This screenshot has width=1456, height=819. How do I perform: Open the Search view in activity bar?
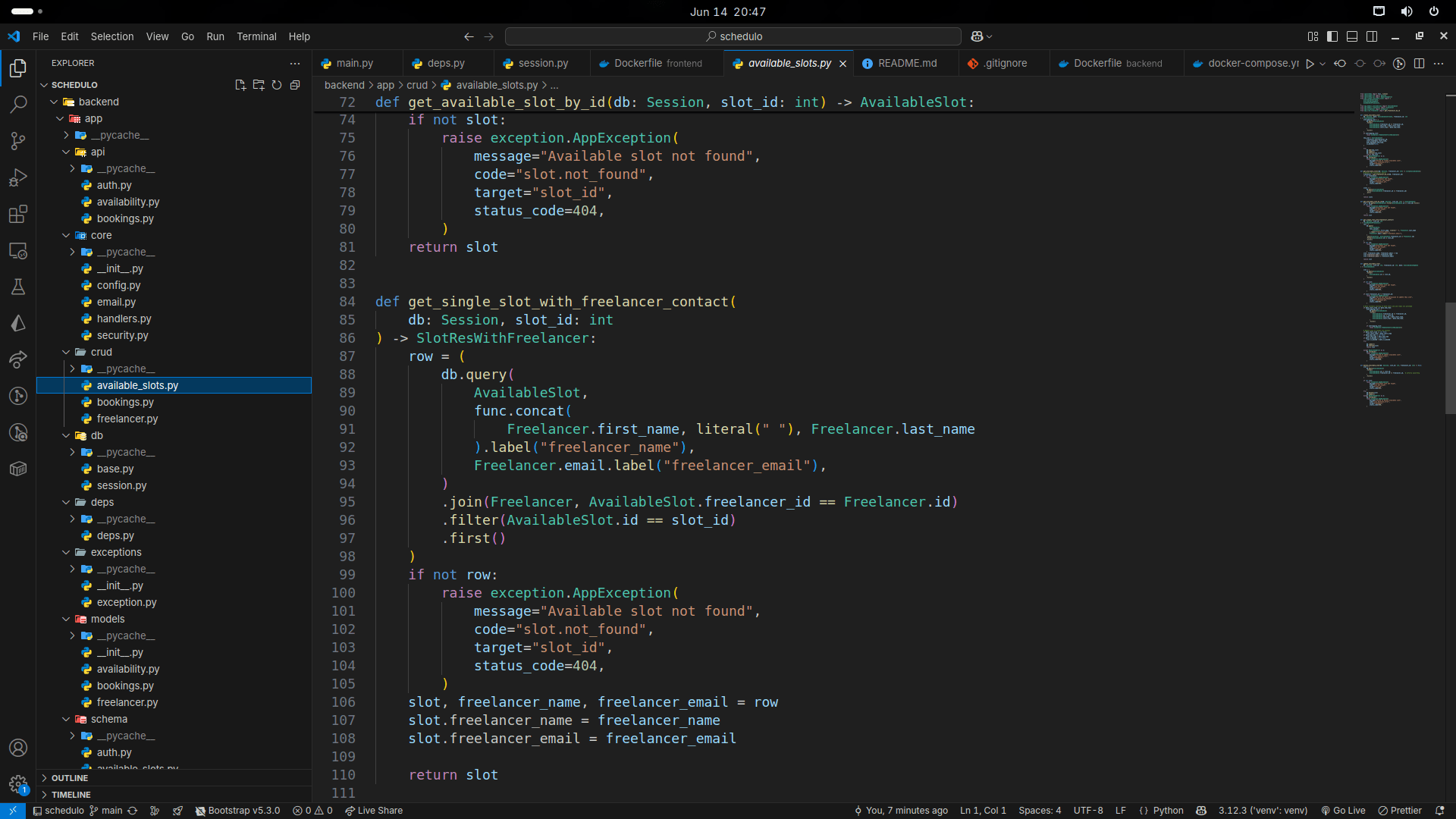18,105
